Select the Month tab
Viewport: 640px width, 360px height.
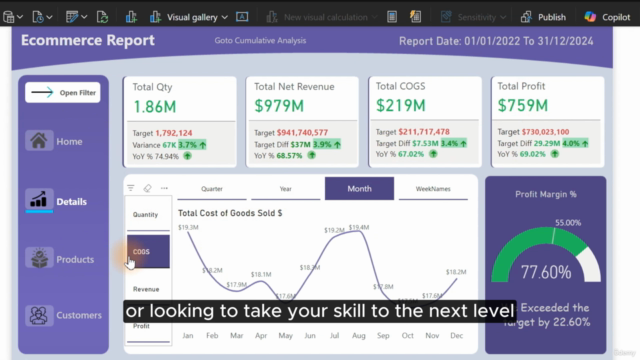click(x=360, y=189)
